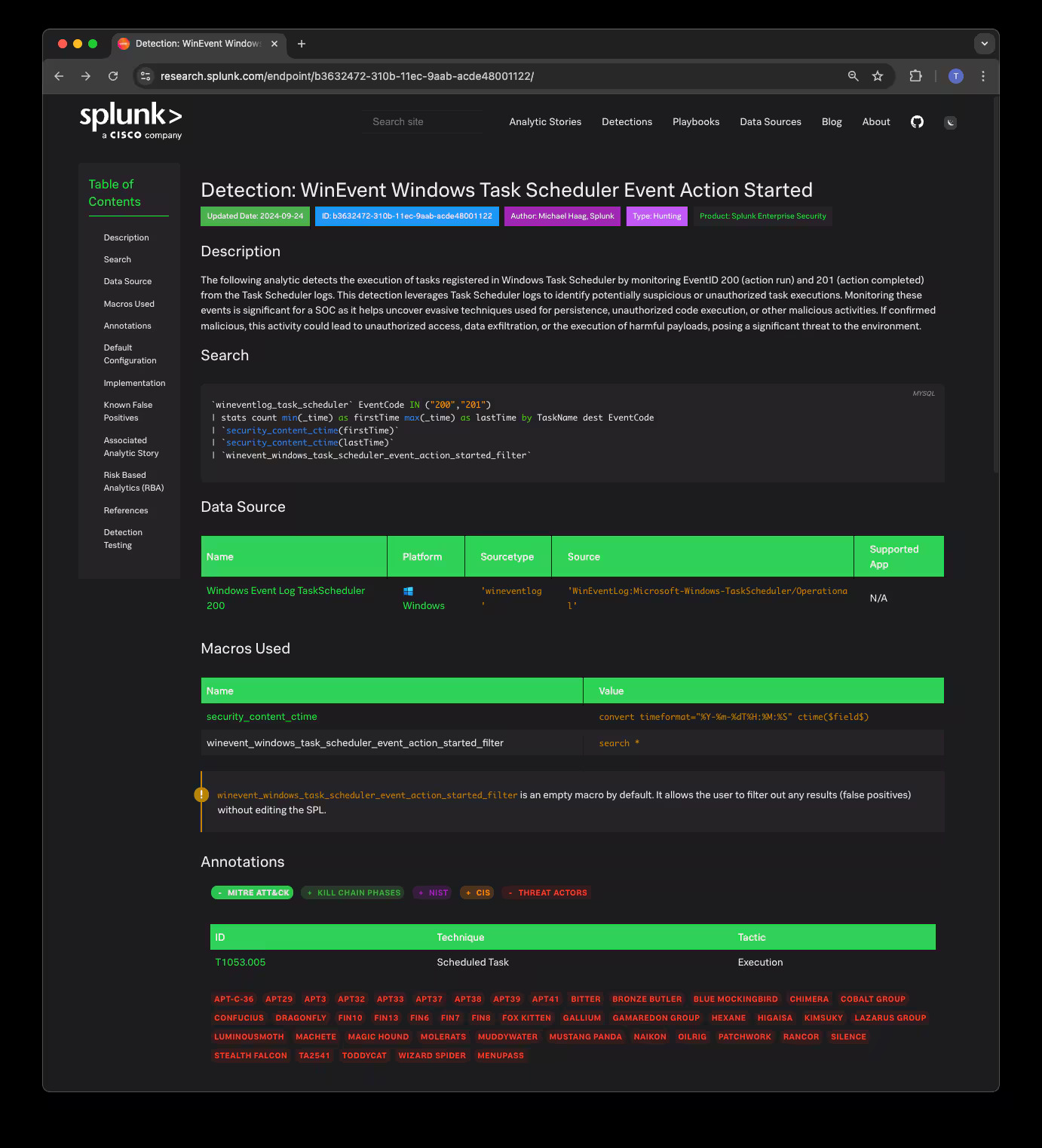Image resolution: width=1042 pixels, height=1148 pixels.
Task: Open the browser extensions puzzle icon
Action: [x=915, y=76]
